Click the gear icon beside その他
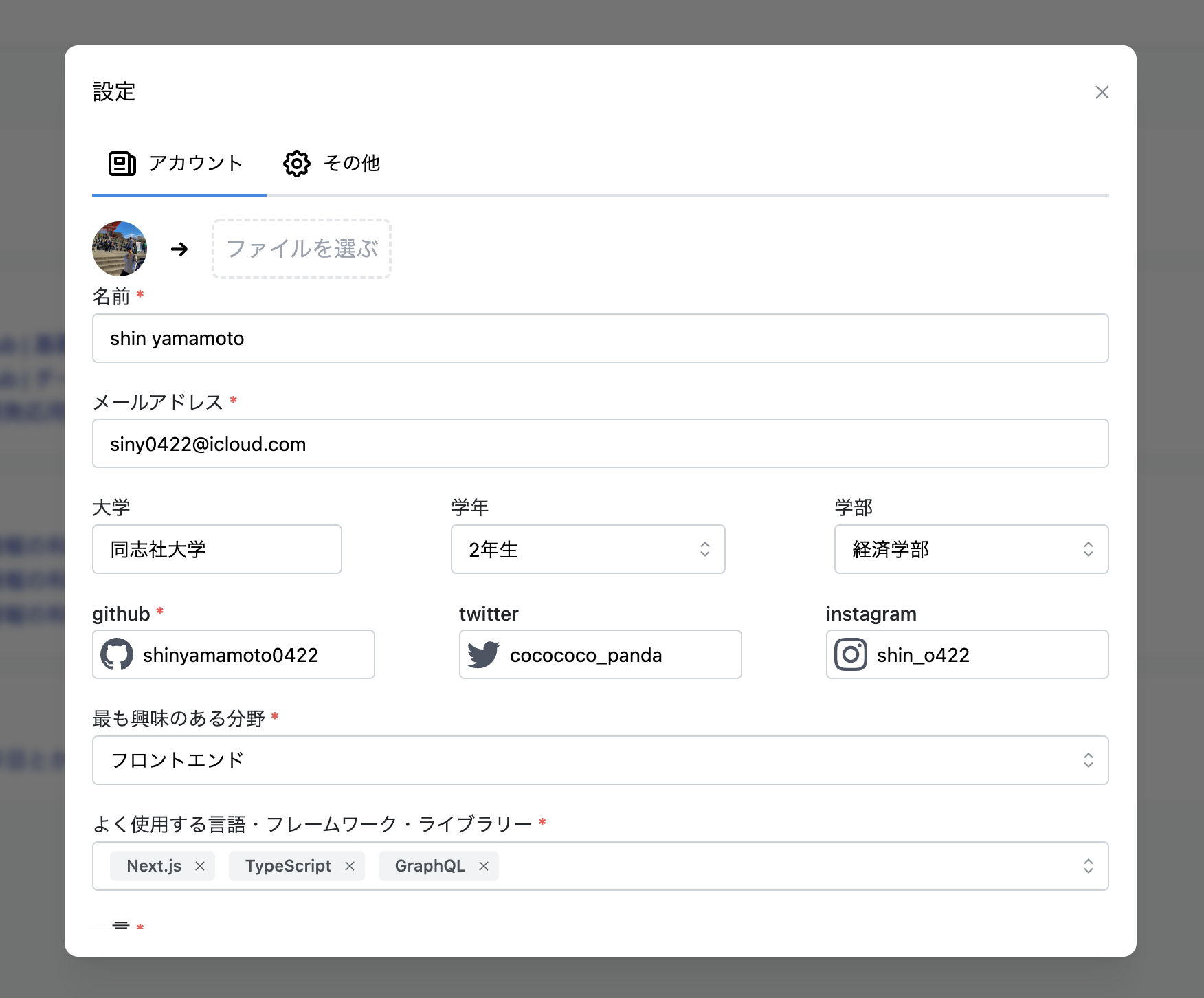Image resolution: width=1204 pixels, height=998 pixels. click(296, 164)
